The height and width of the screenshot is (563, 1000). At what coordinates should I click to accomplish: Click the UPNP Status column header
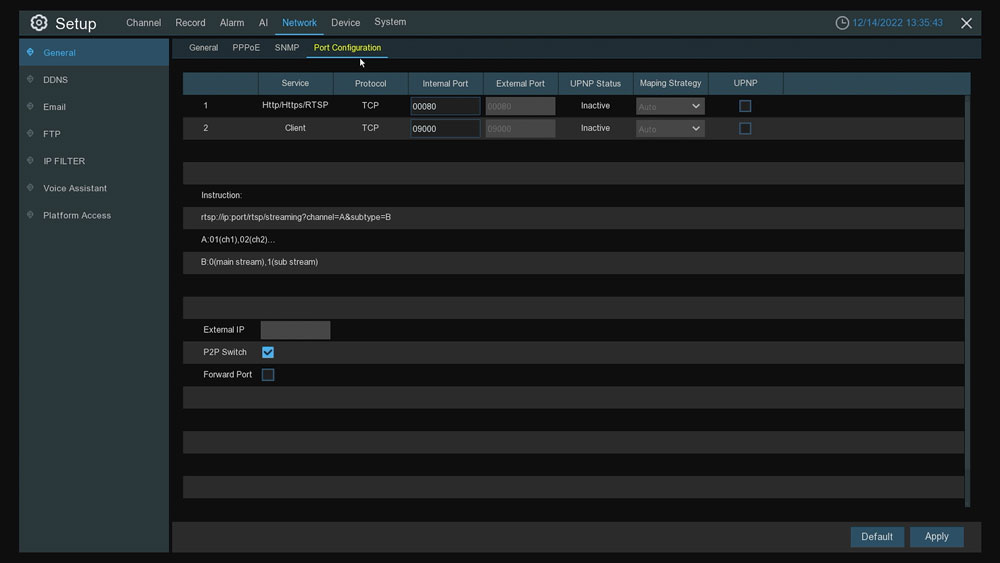pyautogui.click(x=595, y=84)
